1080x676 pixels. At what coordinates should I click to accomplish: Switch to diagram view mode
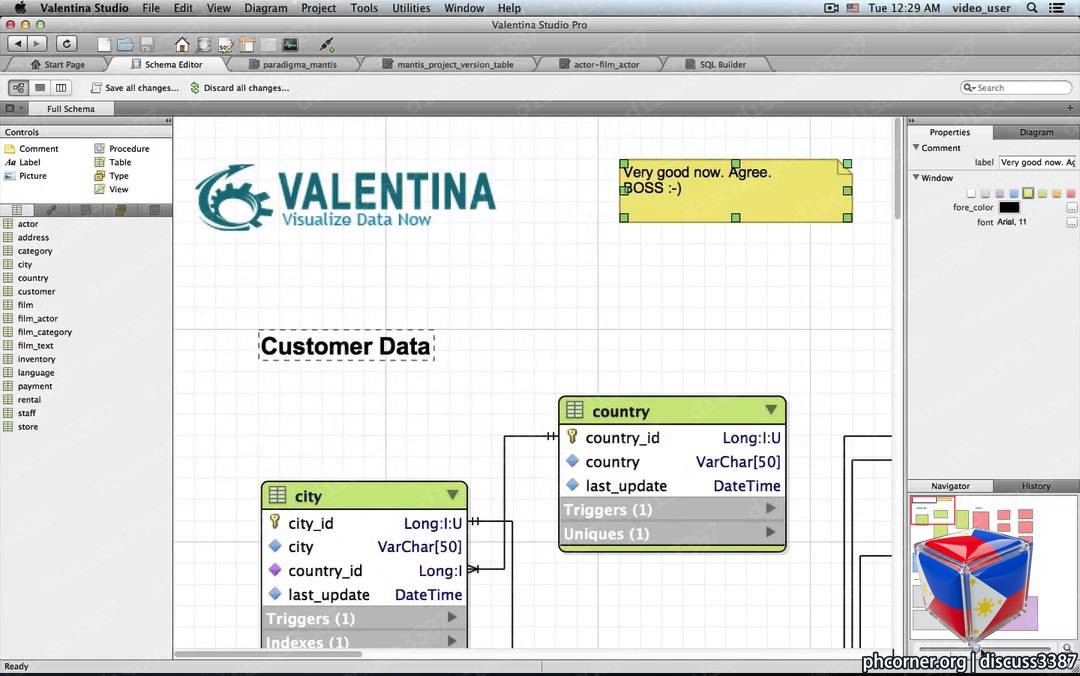point(19,88)
